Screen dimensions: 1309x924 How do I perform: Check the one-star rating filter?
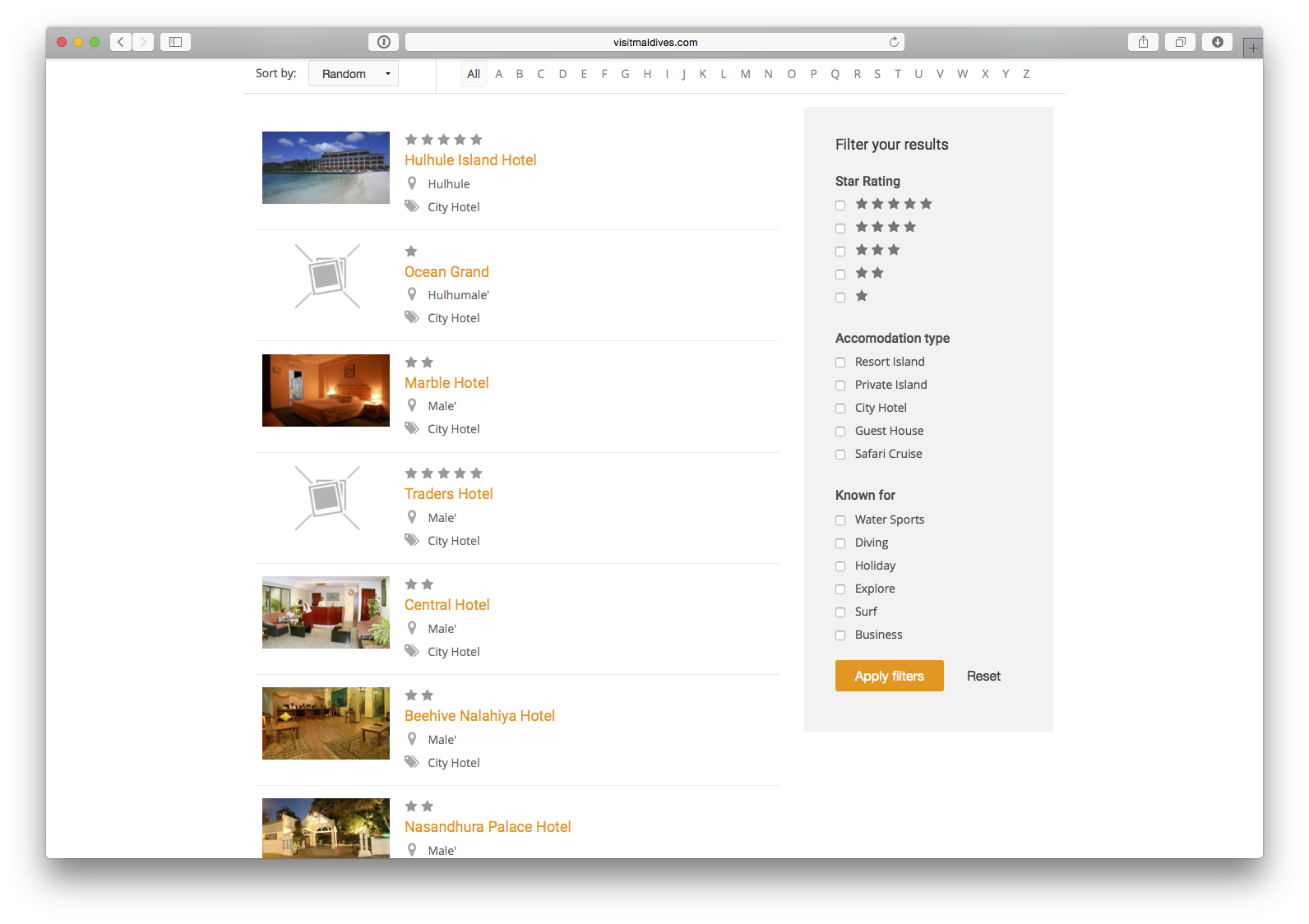(x=840, y=298)
